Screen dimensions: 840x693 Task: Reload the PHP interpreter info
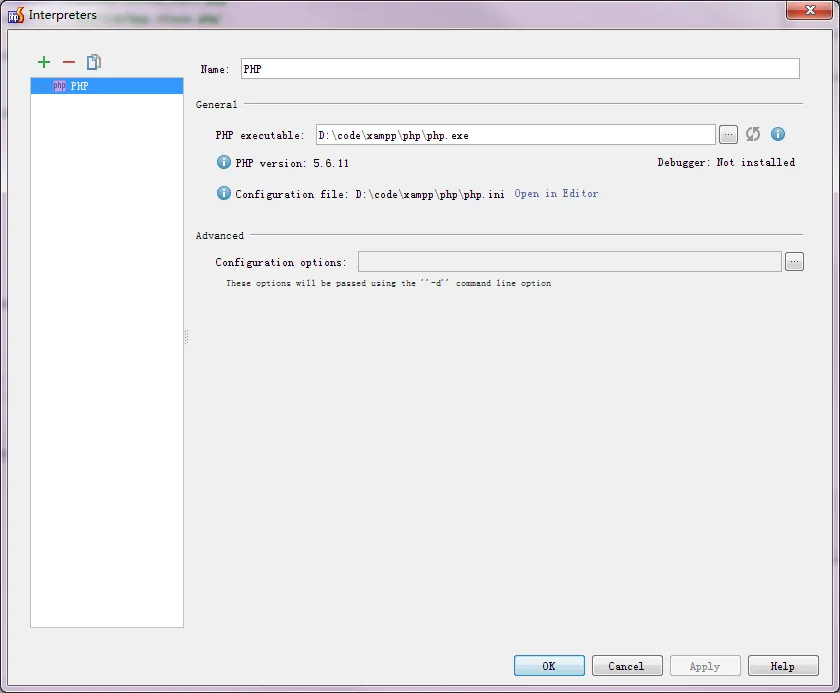click(x=753, y=134)
